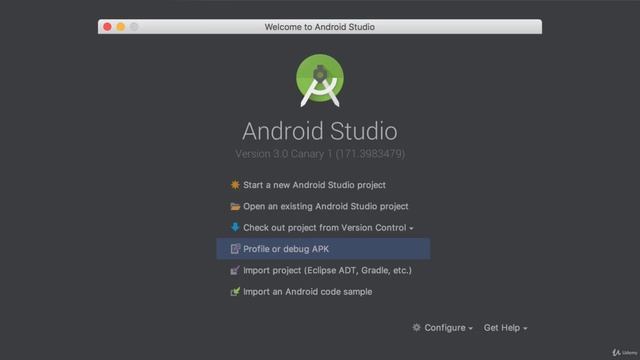This screenshot has width=640, height=360.
Task: Click the Configure gear icon
Action: (416, 327)
